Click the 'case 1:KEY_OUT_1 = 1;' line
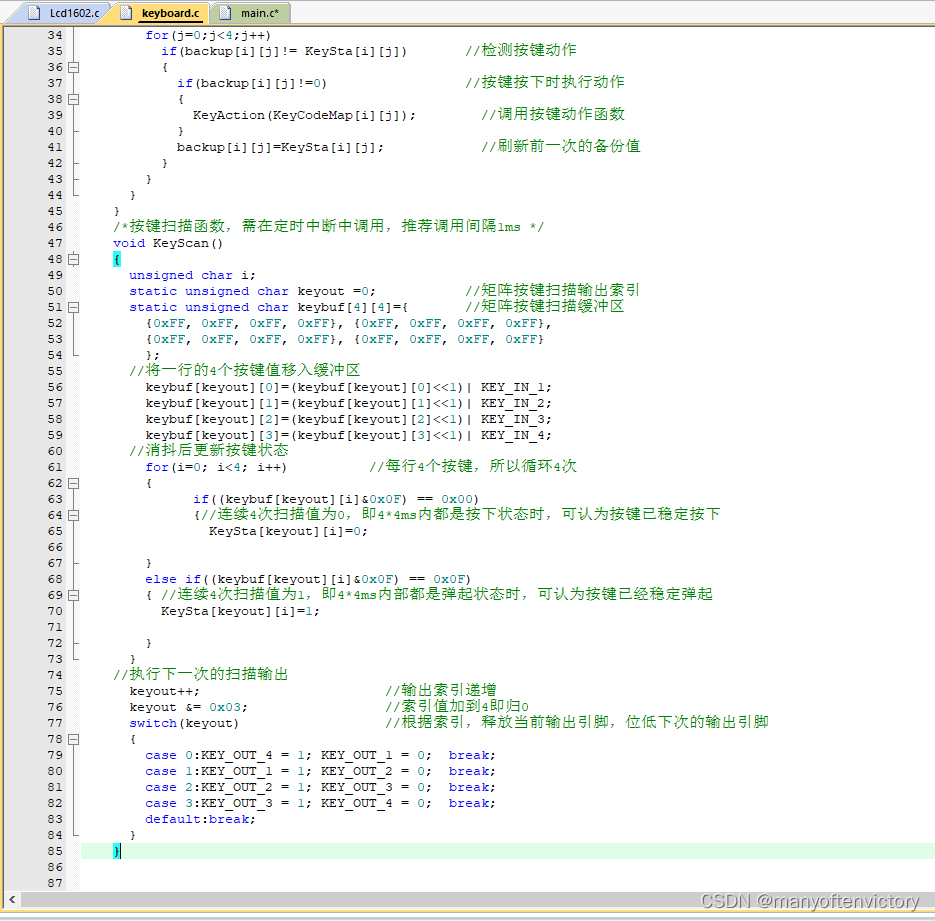 [x=320, y=771]
